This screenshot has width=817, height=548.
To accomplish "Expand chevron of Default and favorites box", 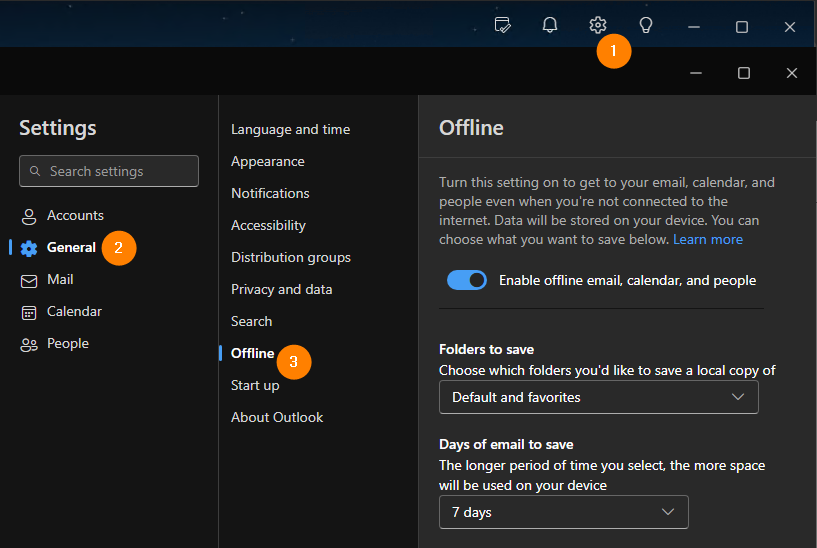I will [x=738, y=397].
